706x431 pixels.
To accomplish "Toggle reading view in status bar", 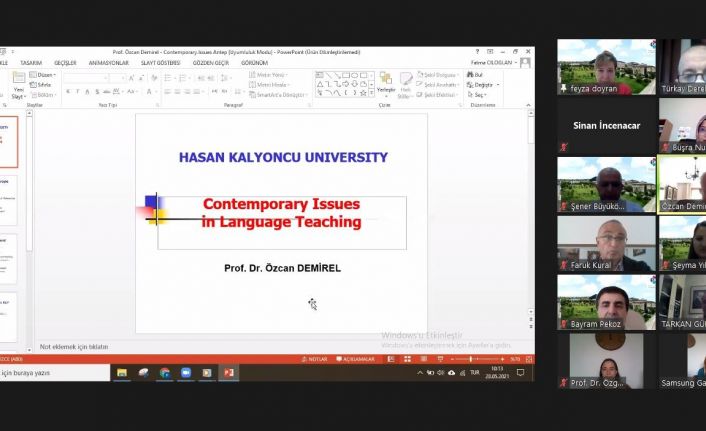I will (x=424, y=359).
